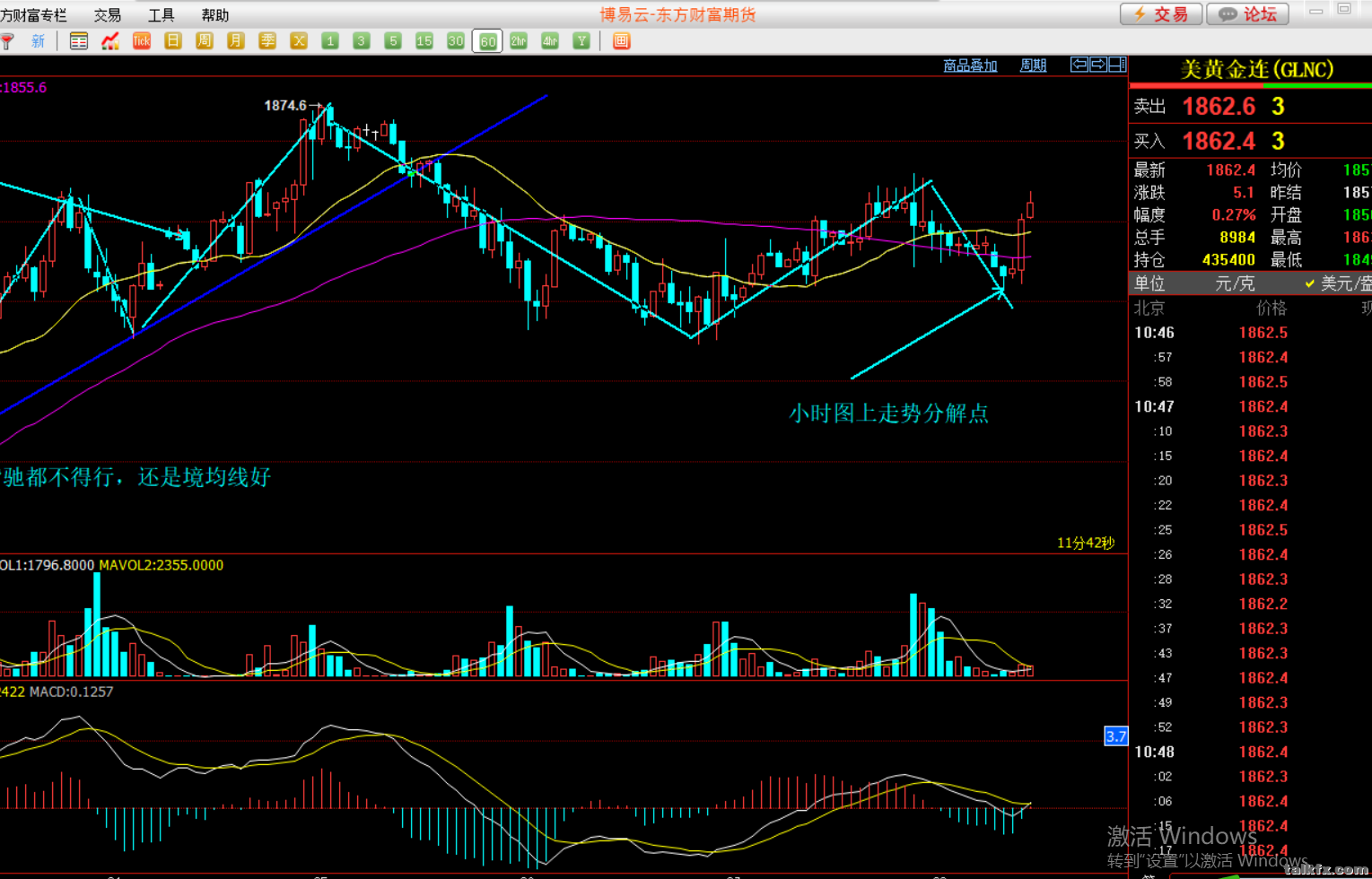Switch to the 15-minute chart

click(424, 41)
